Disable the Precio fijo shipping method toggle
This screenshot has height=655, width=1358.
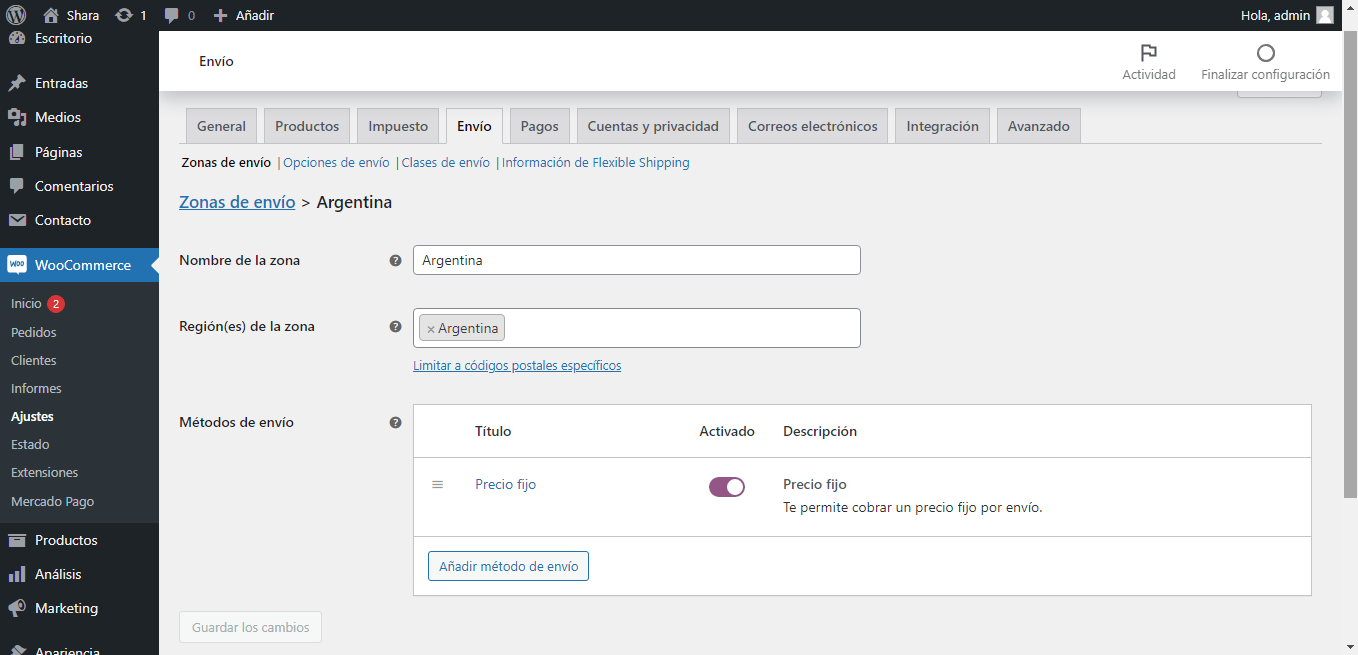click(x=726, y=486)
